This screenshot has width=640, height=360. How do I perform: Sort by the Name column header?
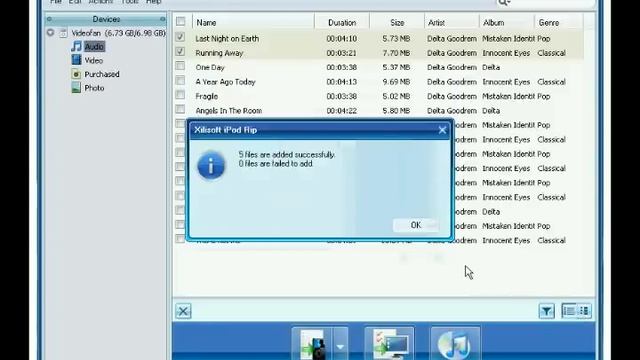[x=253, y=22]
